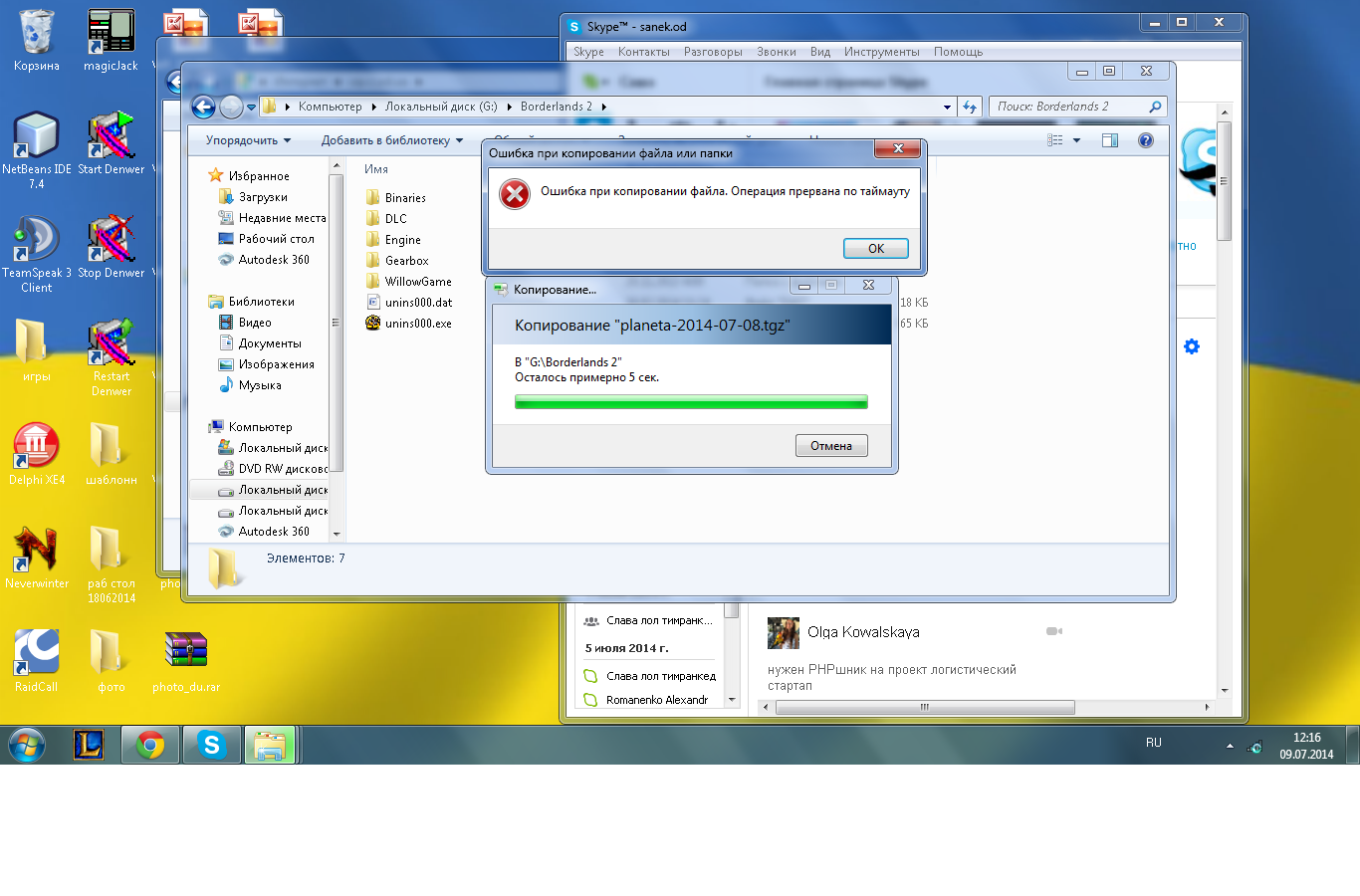Open Explorer help question-mark icon
Screen dimensions: 1360x896
click(x=1146, y=140)
